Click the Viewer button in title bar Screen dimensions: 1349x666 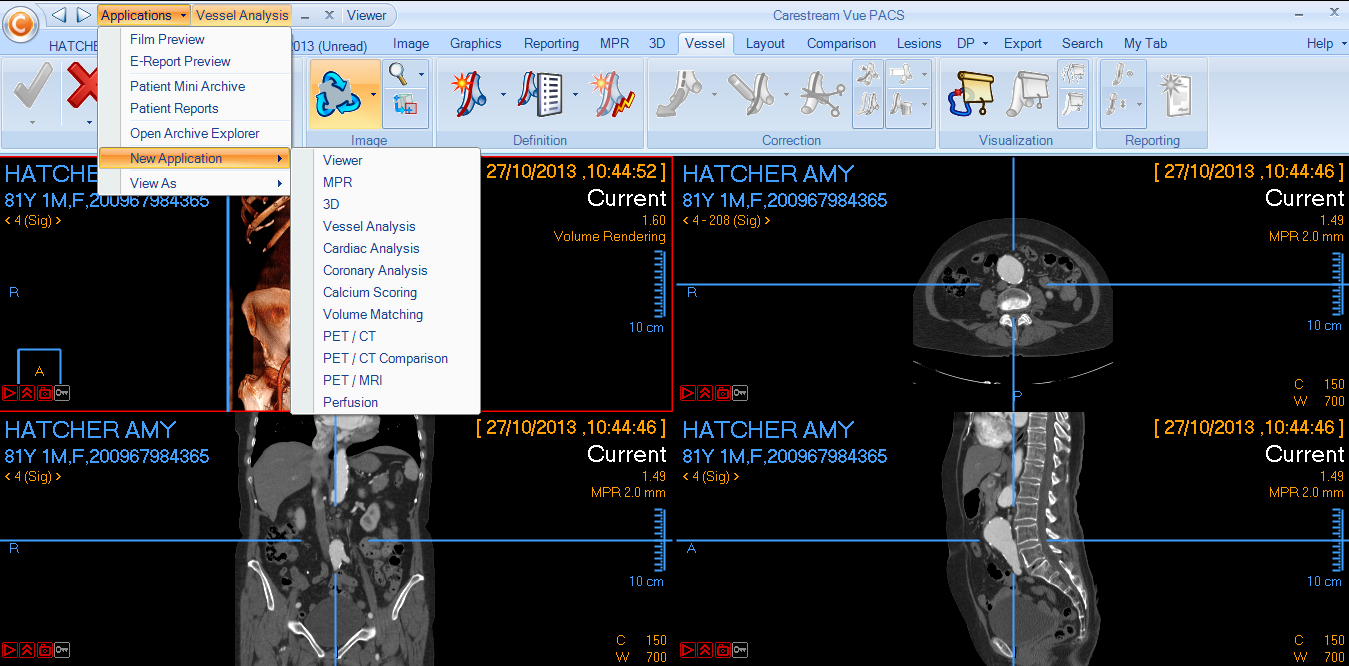click(367, 15)
